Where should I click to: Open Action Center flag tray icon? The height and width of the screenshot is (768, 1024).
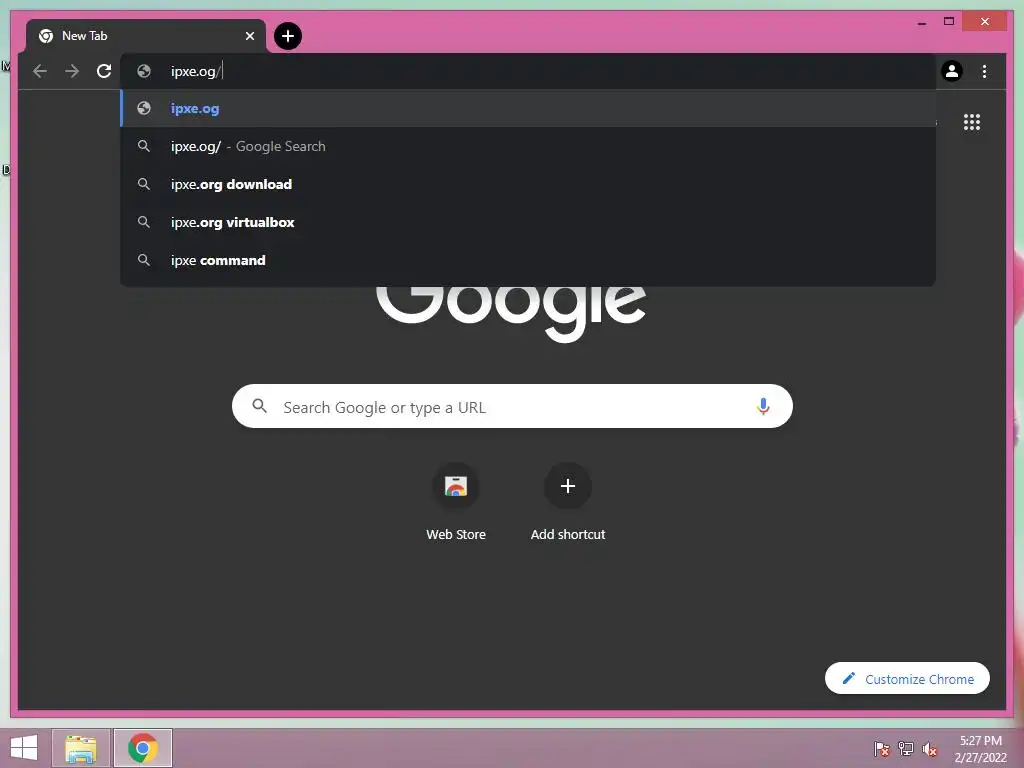click(x=882, y=748)
